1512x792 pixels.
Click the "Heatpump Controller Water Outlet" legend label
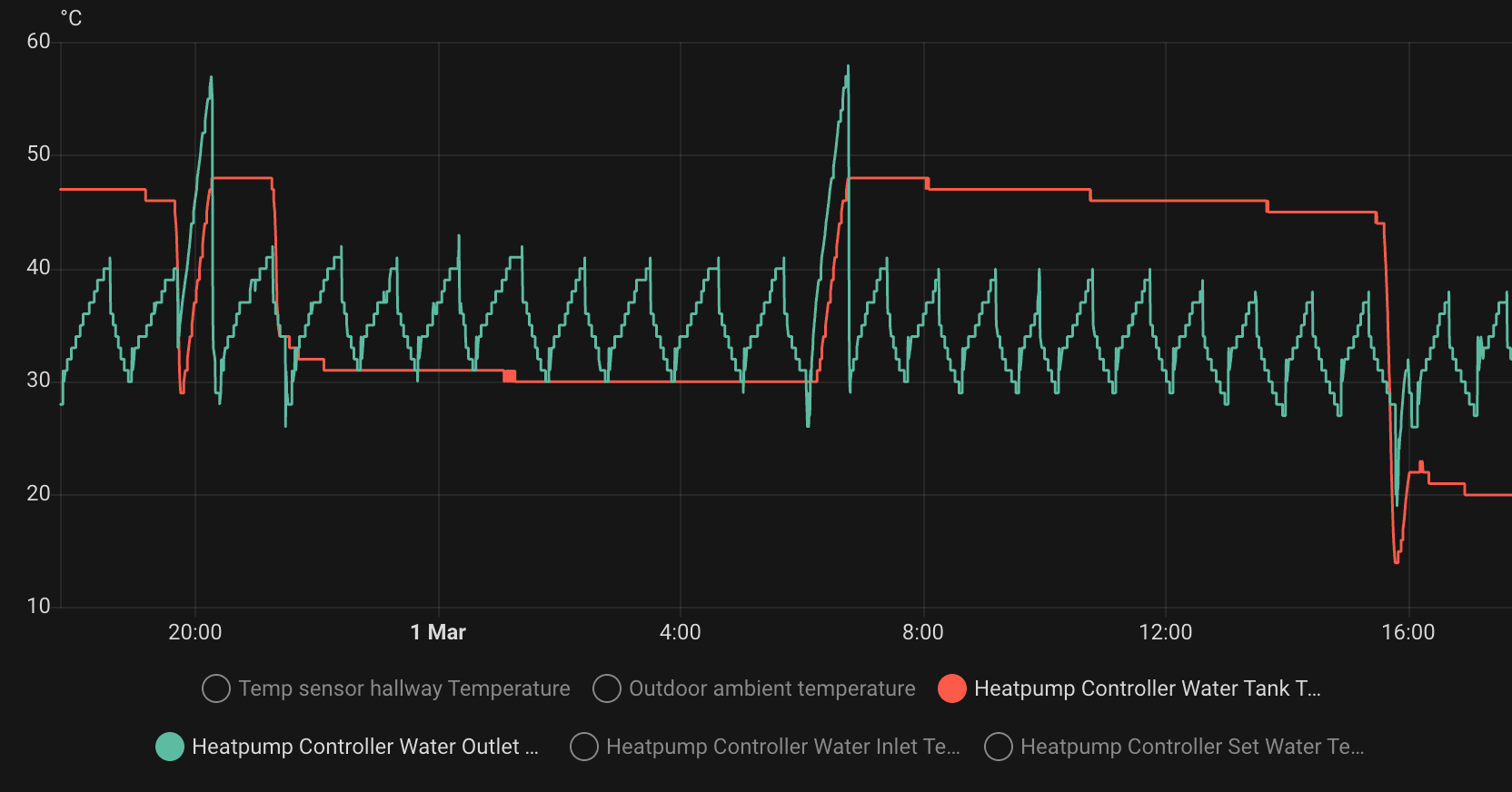tap(364, 747)
